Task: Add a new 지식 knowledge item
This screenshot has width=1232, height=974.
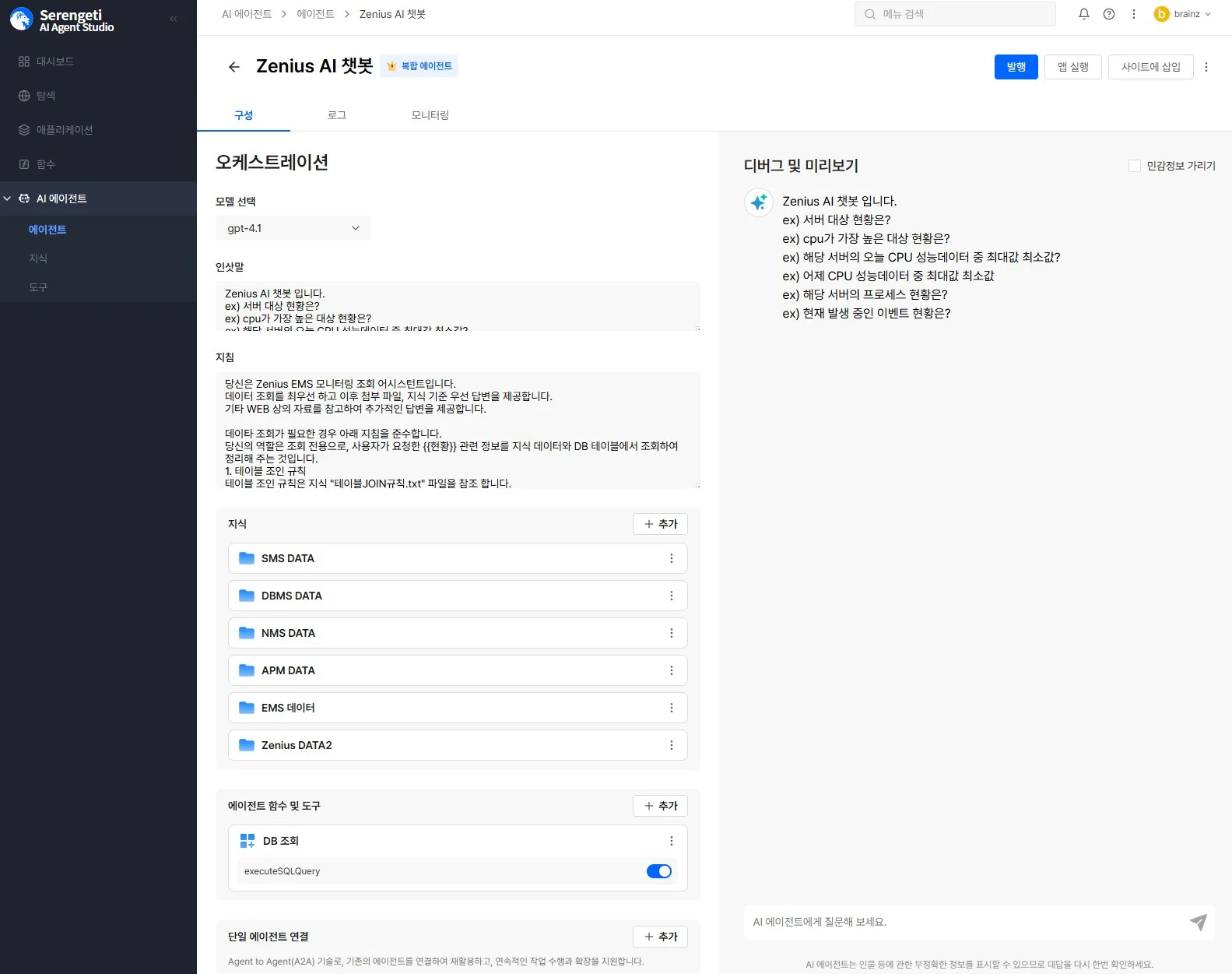Action: (x=661, y=524)
